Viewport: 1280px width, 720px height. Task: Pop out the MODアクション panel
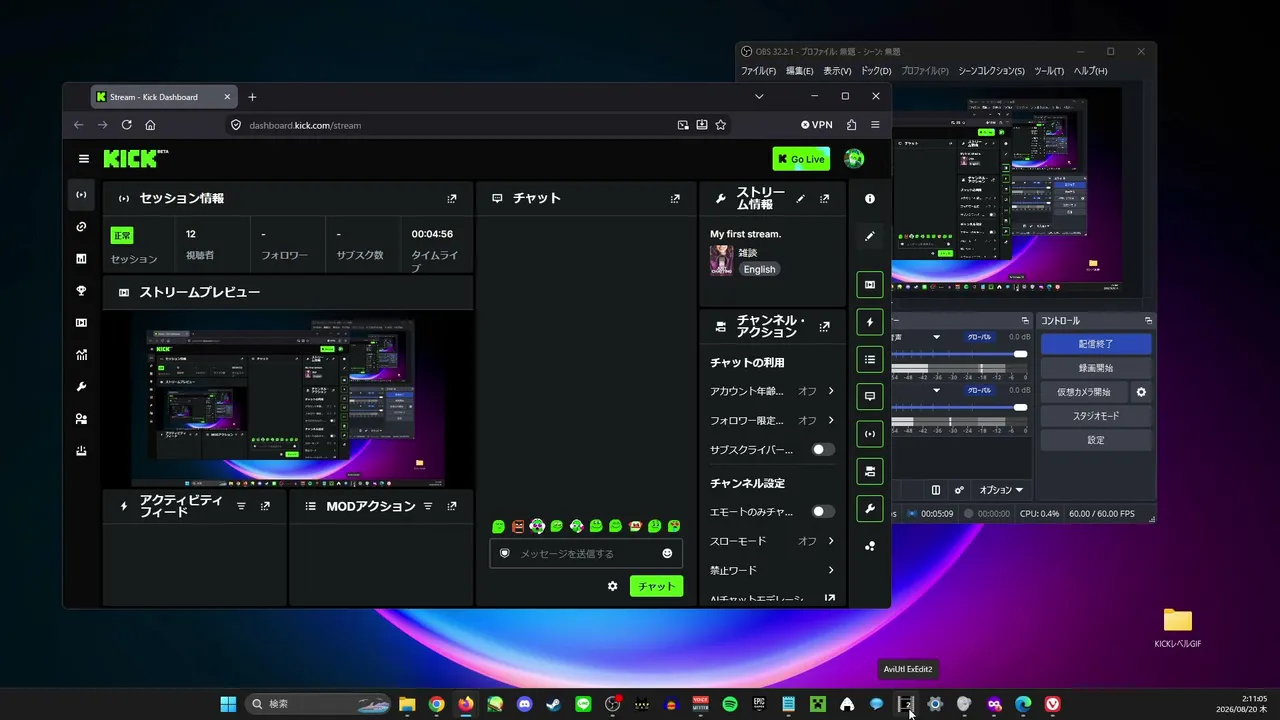click(452, 507)
